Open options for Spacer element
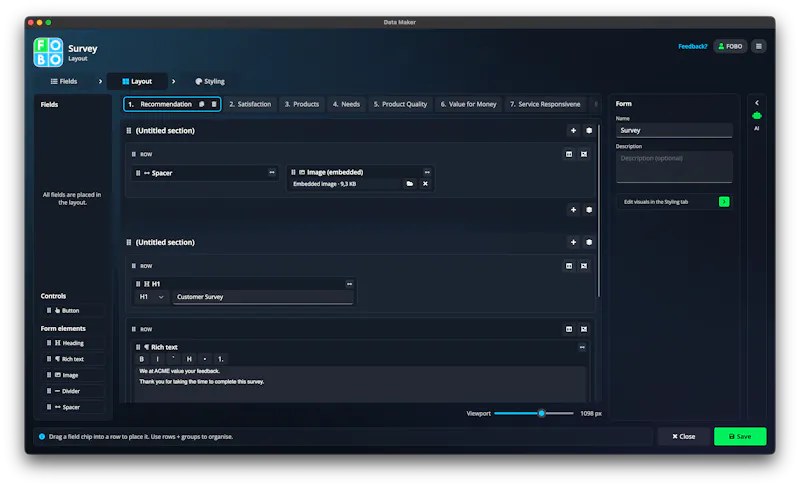Image resolution: width=800 pixels, height=487 pixels. pyautogui.click(x=272, y=172)
